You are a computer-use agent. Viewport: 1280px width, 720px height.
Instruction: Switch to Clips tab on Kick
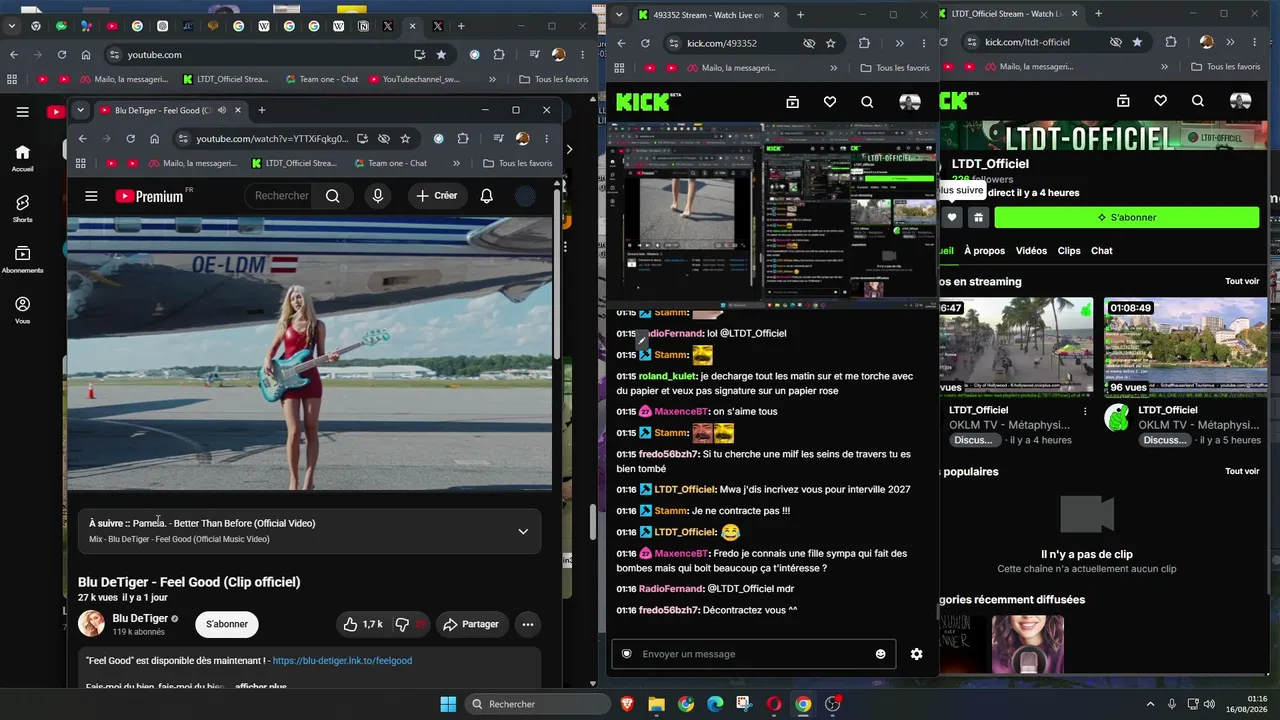pyautogui.click(x=1069, y=251)
